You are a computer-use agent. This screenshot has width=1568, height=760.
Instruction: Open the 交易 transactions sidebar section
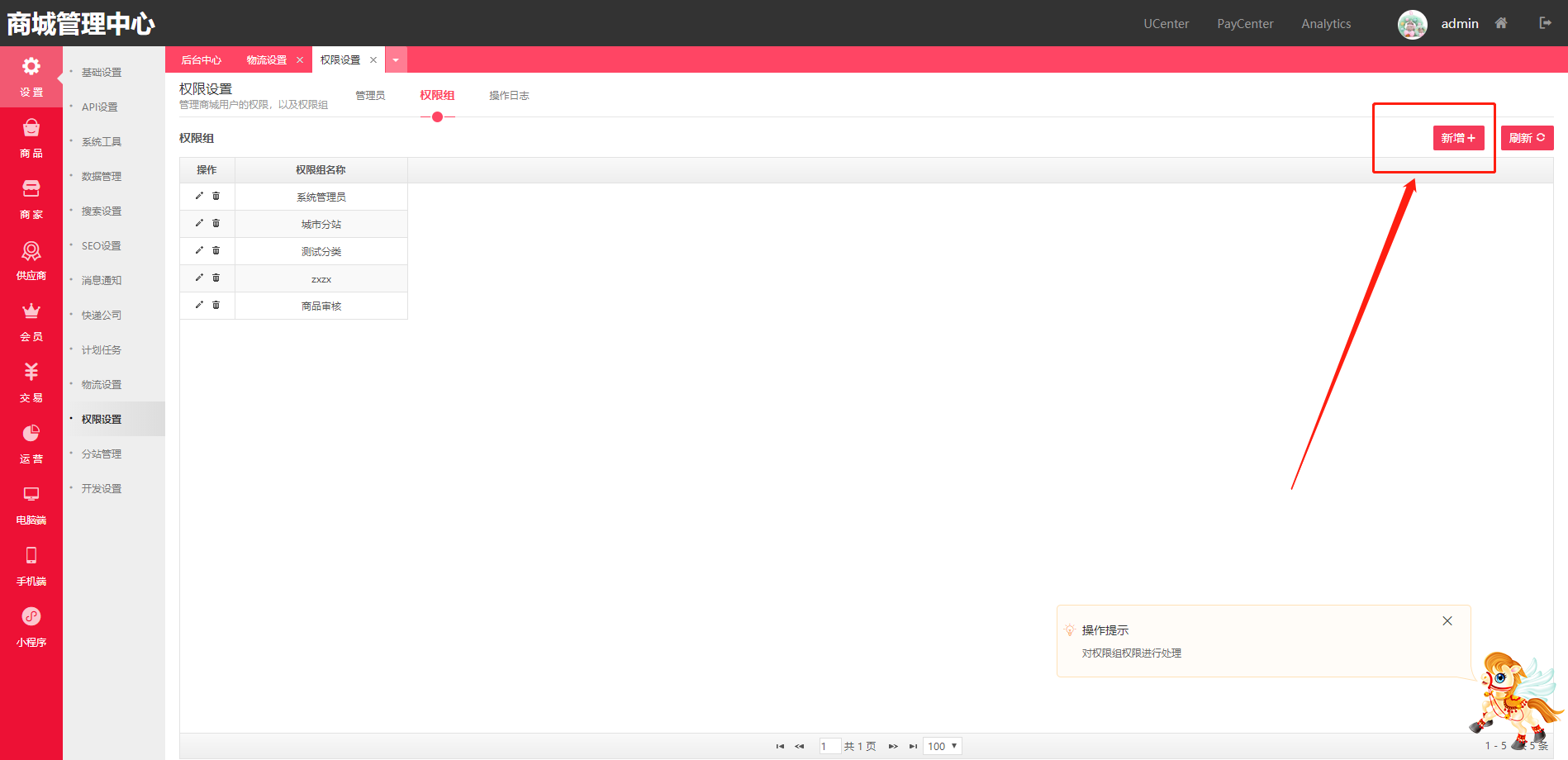[x=31, y=382]
